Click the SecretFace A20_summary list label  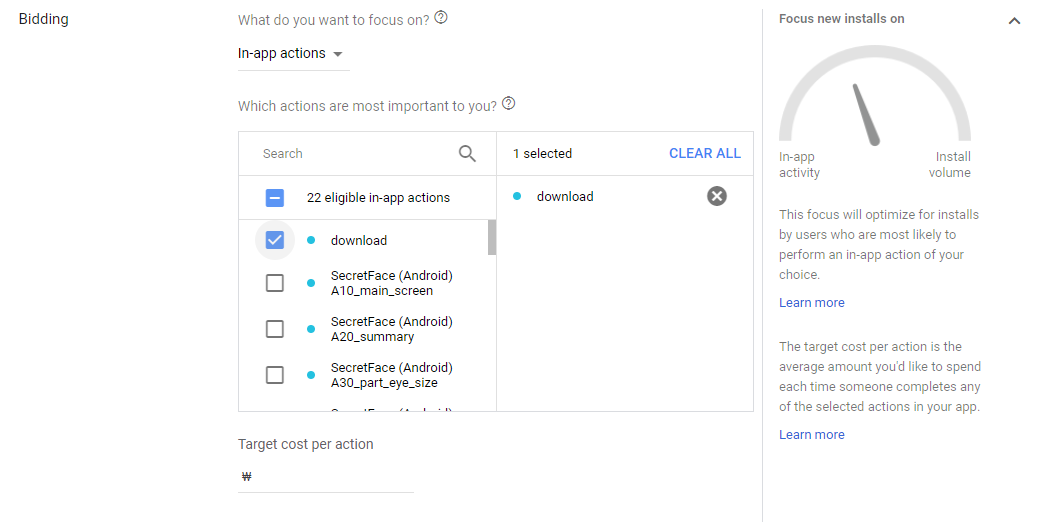click(x=391, y=329)
